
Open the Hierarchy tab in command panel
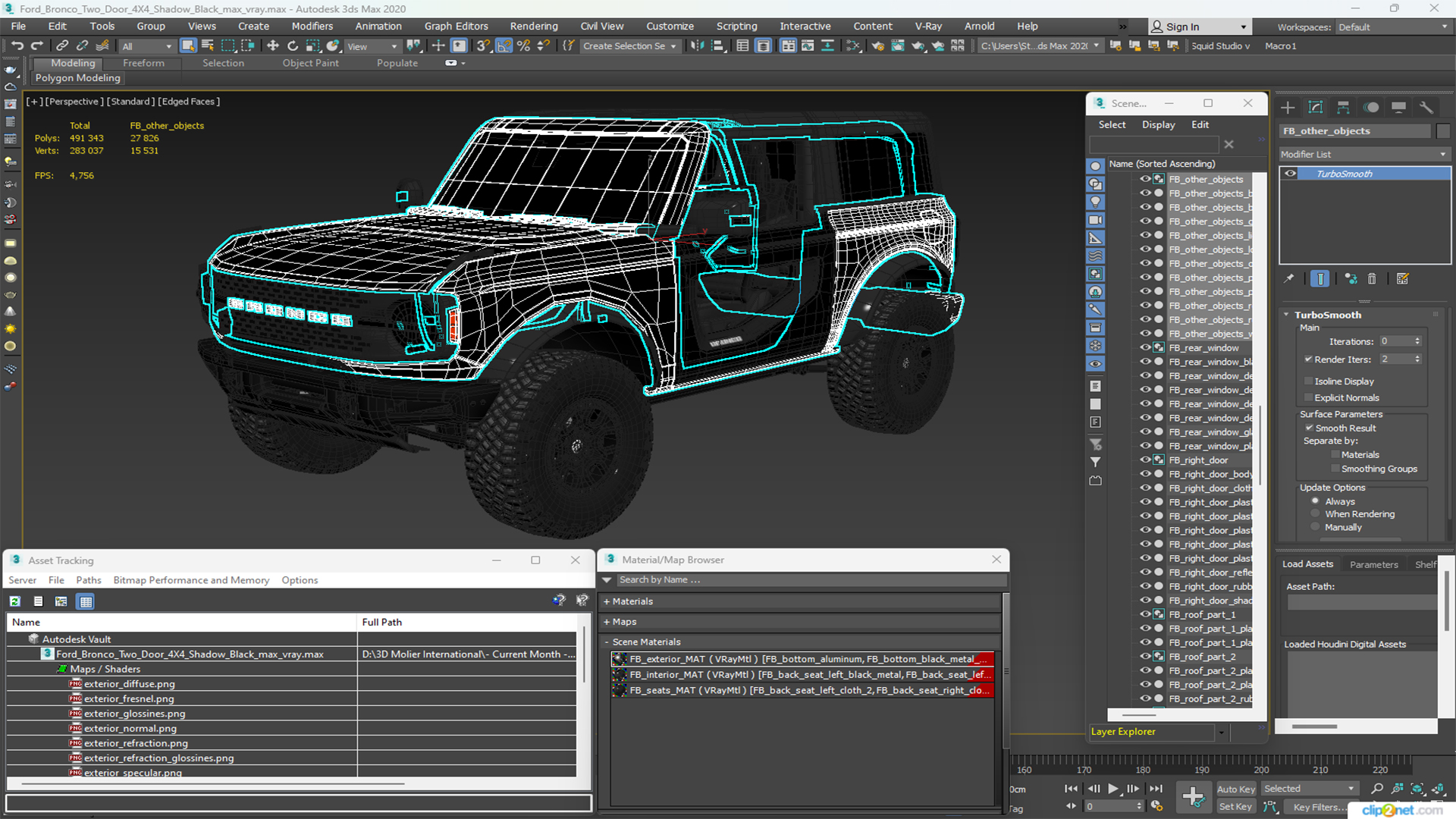coord(1343,108)
